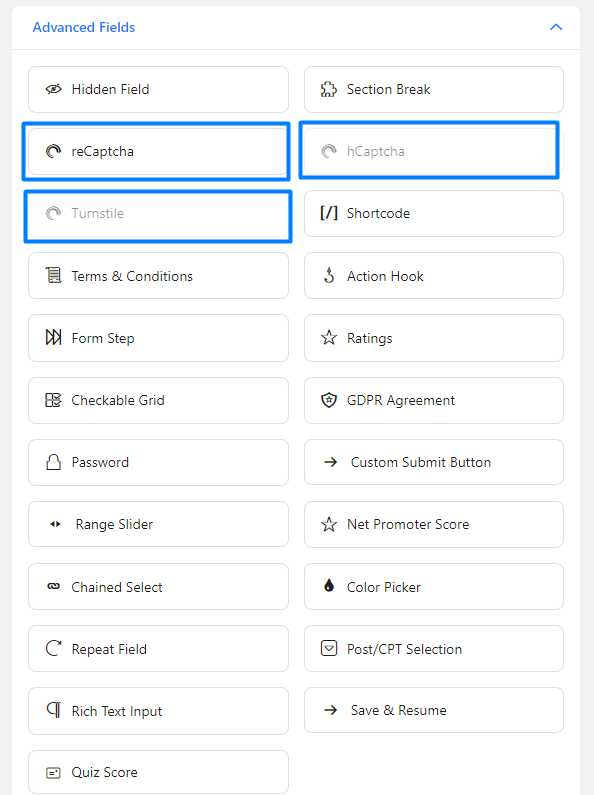The width and height of the screenshot is (594, 795).
Task: Click the Save & Resume arrow icon
Action: [330, 710]
